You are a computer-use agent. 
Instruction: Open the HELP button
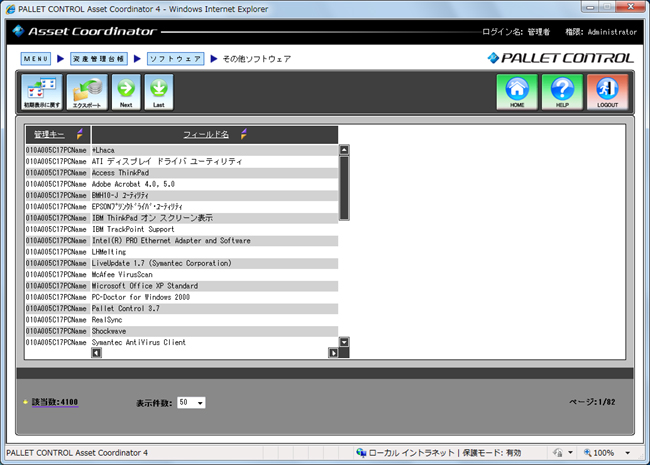[562, 92]
